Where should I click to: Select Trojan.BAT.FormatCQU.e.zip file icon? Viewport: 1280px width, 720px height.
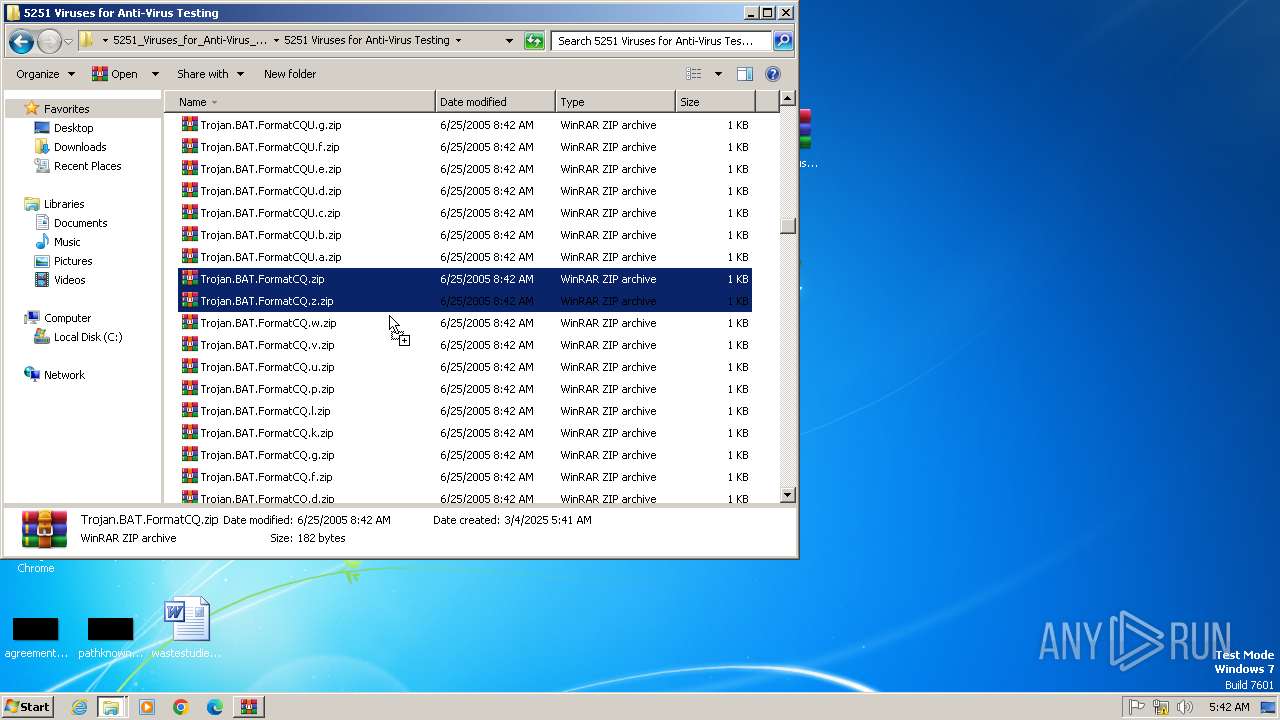[189, 169]
